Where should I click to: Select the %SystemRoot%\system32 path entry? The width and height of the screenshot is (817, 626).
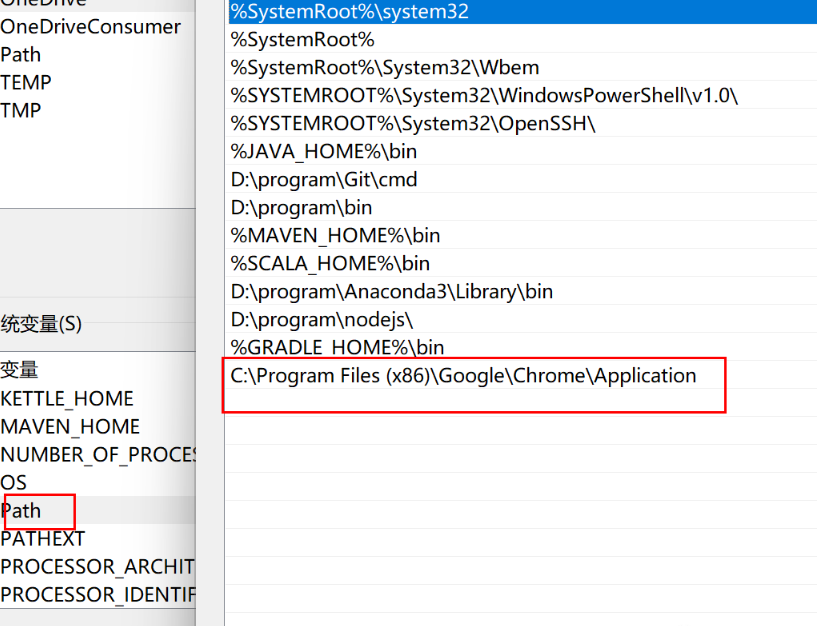pyautogui.click(x=523, y=11)
